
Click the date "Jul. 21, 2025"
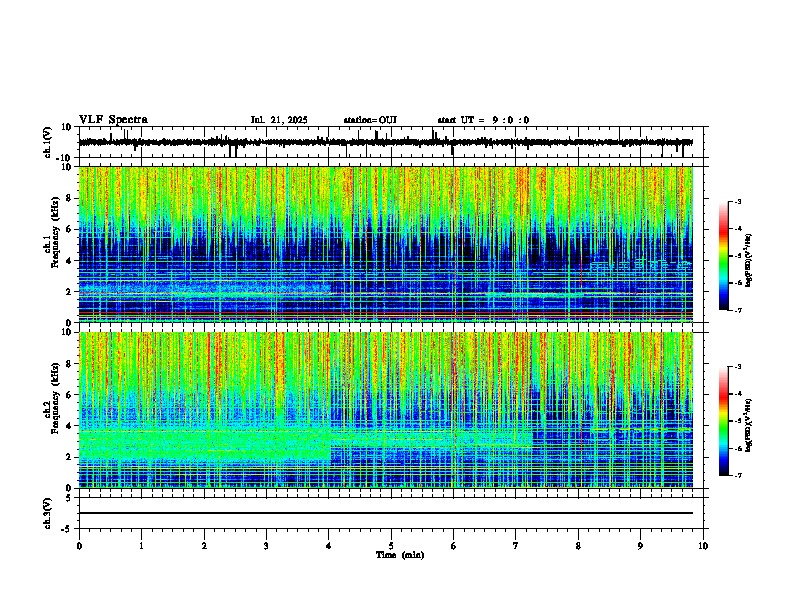pyautogui.click(x=279, y=120)
